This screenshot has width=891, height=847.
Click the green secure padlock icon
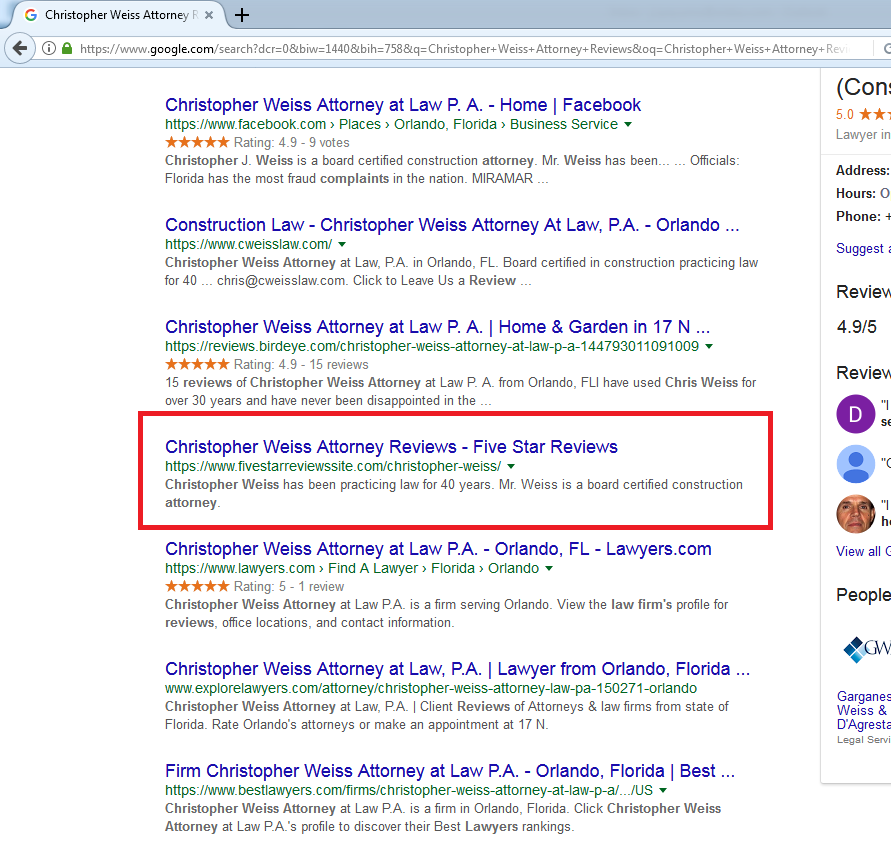tap(67, 48)
